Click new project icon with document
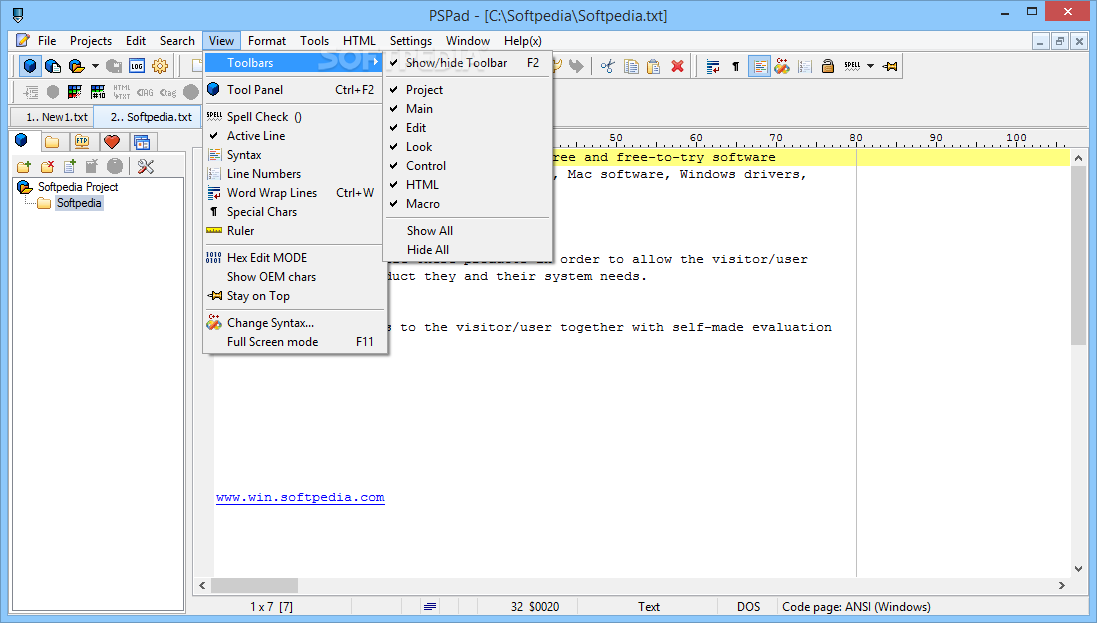Viewport: 1097px width, 623px height. pos(53,66)
